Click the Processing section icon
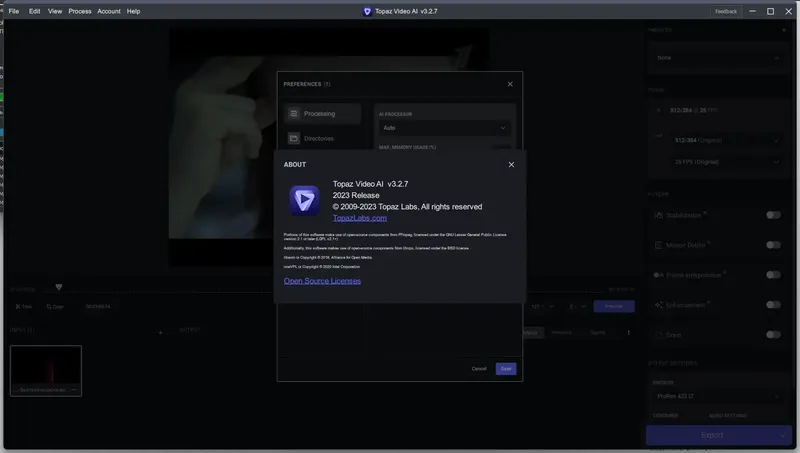Screen dimensions: 800x453 (293, 114)
